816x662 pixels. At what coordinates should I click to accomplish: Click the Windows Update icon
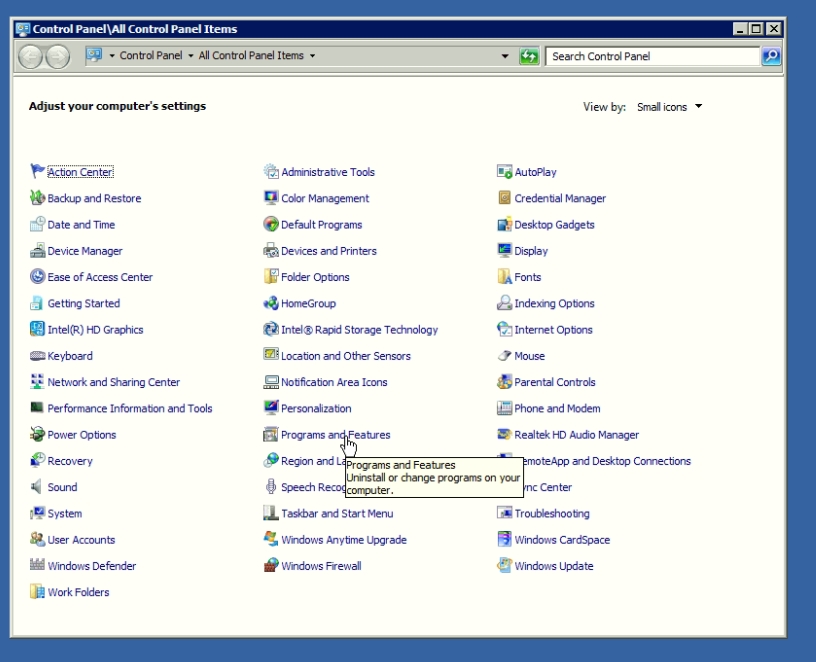point(504,565)
